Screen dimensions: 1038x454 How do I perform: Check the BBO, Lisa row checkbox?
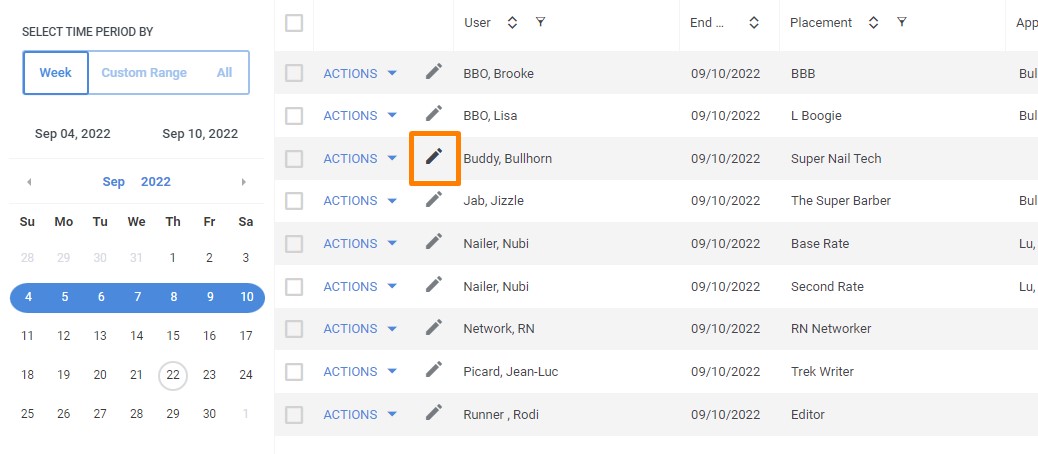(294, 116)
